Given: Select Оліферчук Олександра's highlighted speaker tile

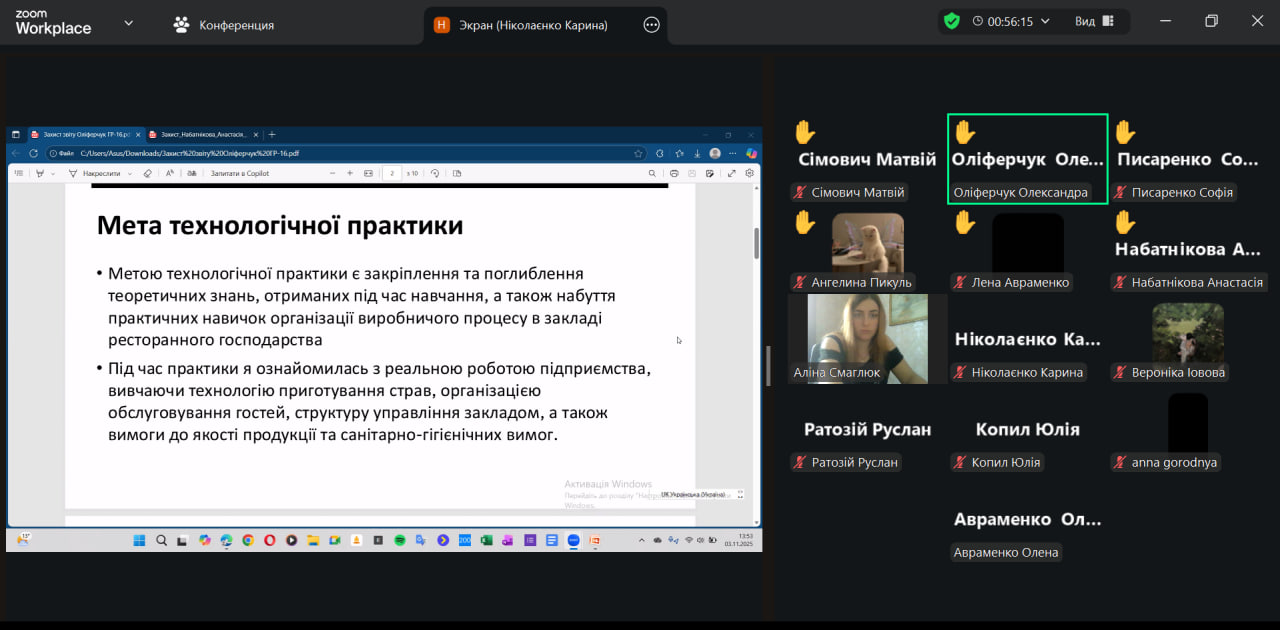Looking at the screenshot, I should pos(1027,159).
